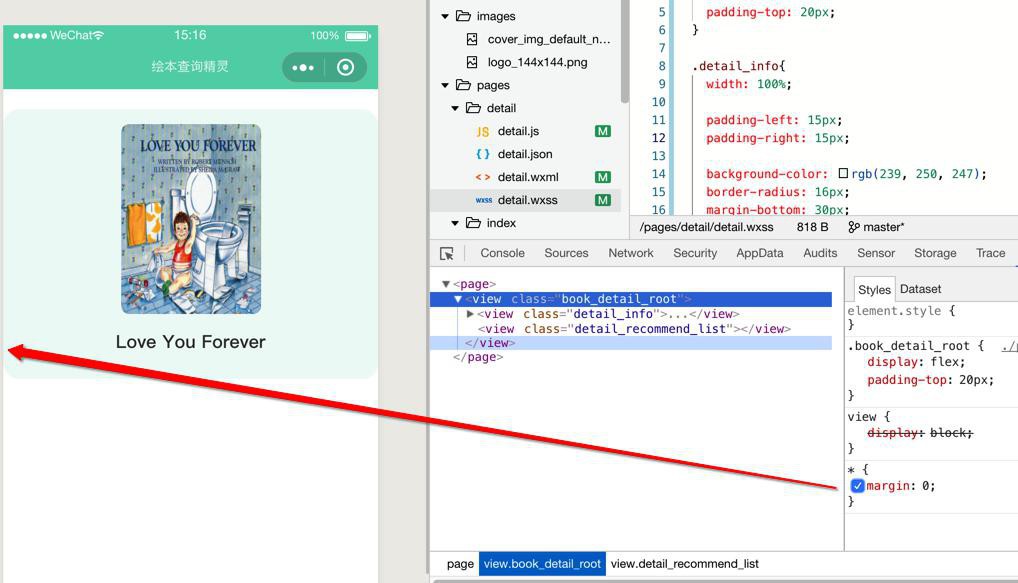Click editor line 14 background-color
Image resolution: width=1018 pixels, height=583 pixels.
tap(845, 173)
